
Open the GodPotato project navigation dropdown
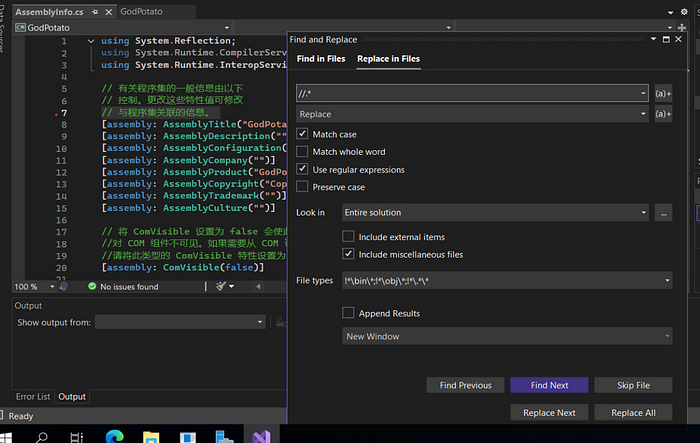click(227, 28)
